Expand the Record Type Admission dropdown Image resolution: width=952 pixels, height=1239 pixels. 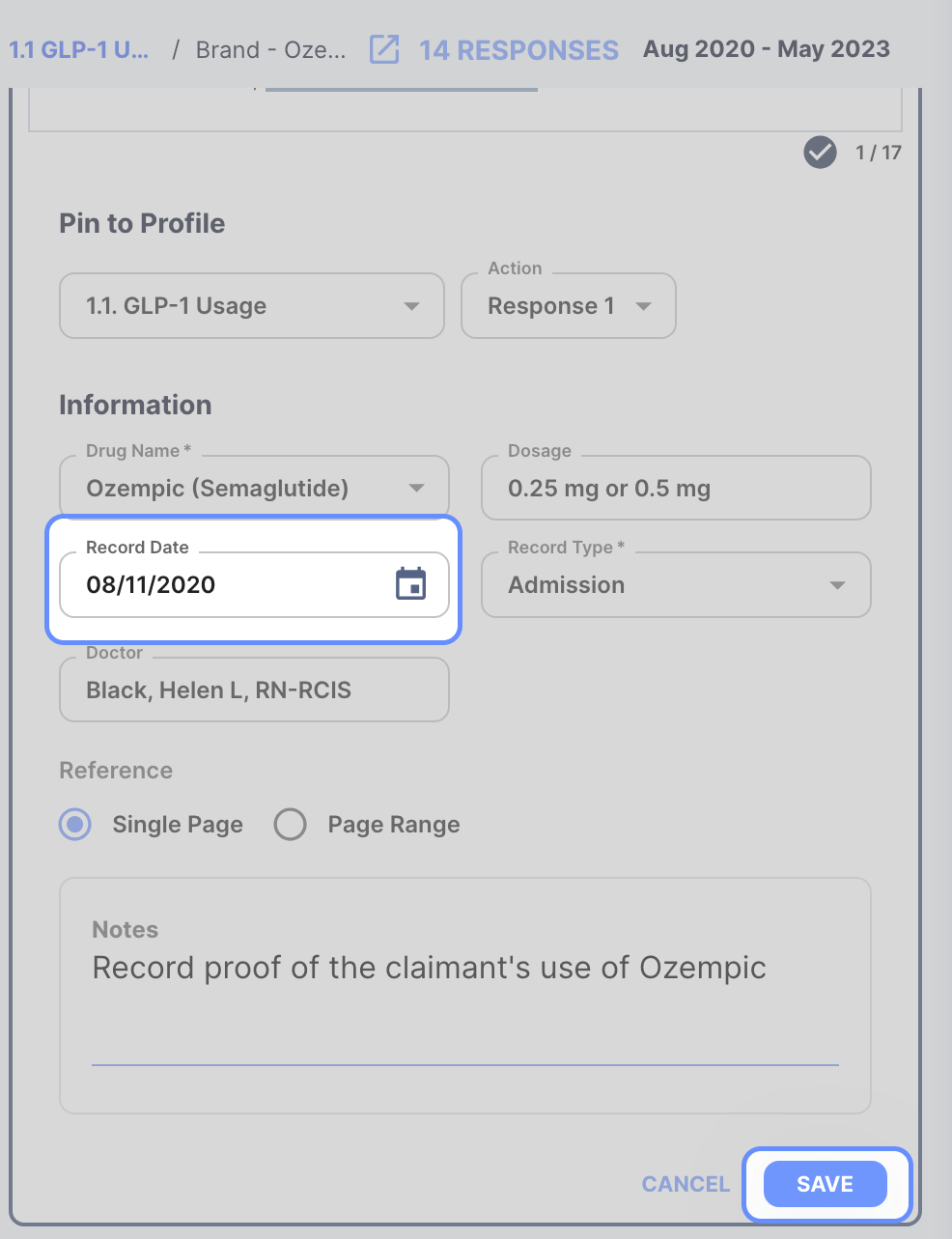pos(677,584)
